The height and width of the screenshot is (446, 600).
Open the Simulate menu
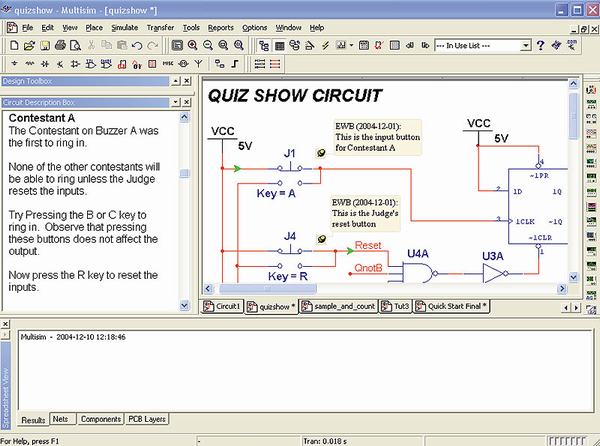[x=125, y=27]
